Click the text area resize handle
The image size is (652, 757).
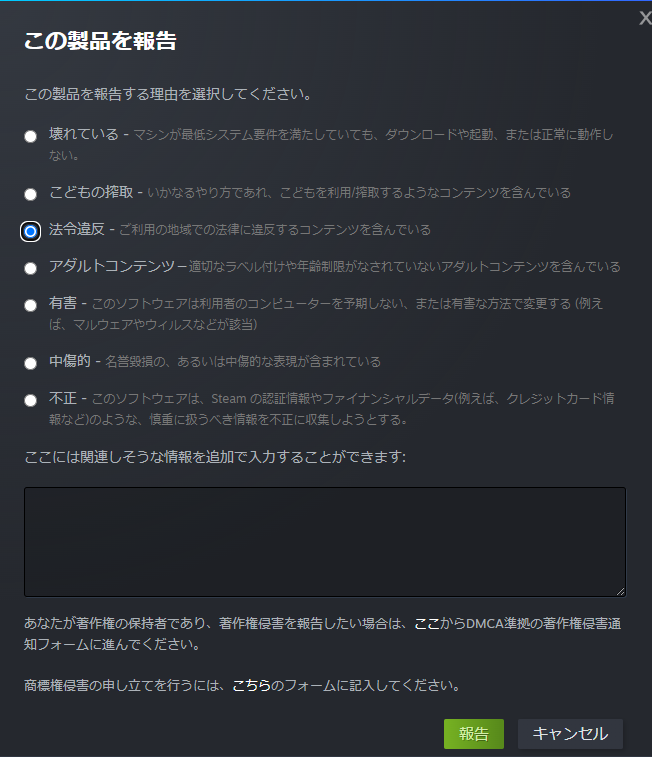tap(620, 590)
